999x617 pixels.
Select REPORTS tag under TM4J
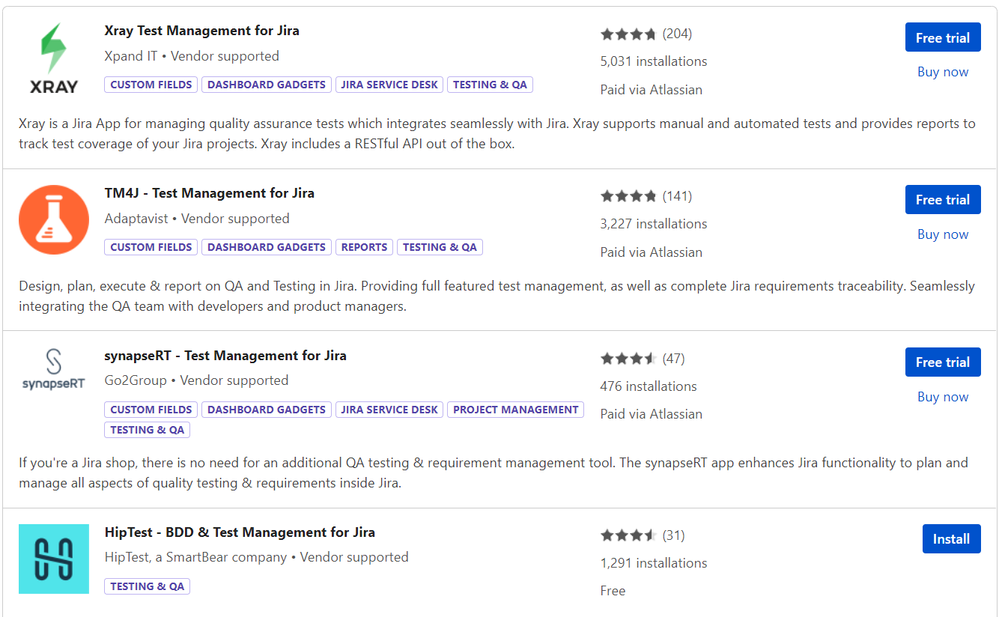364,247
